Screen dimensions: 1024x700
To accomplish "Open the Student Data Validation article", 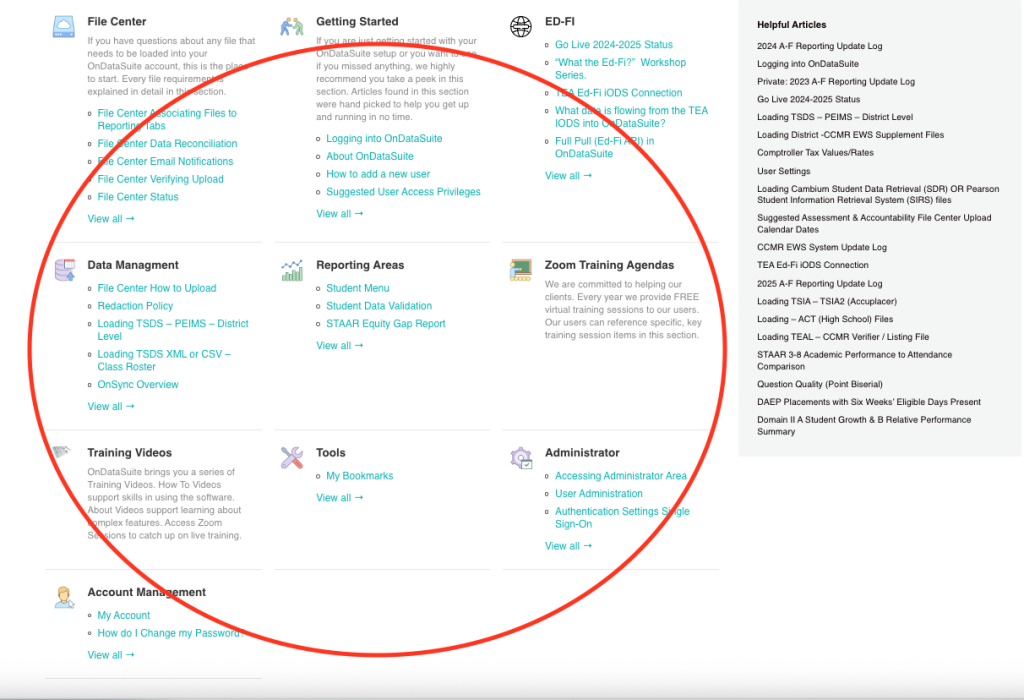I will [x=379, y=306].
